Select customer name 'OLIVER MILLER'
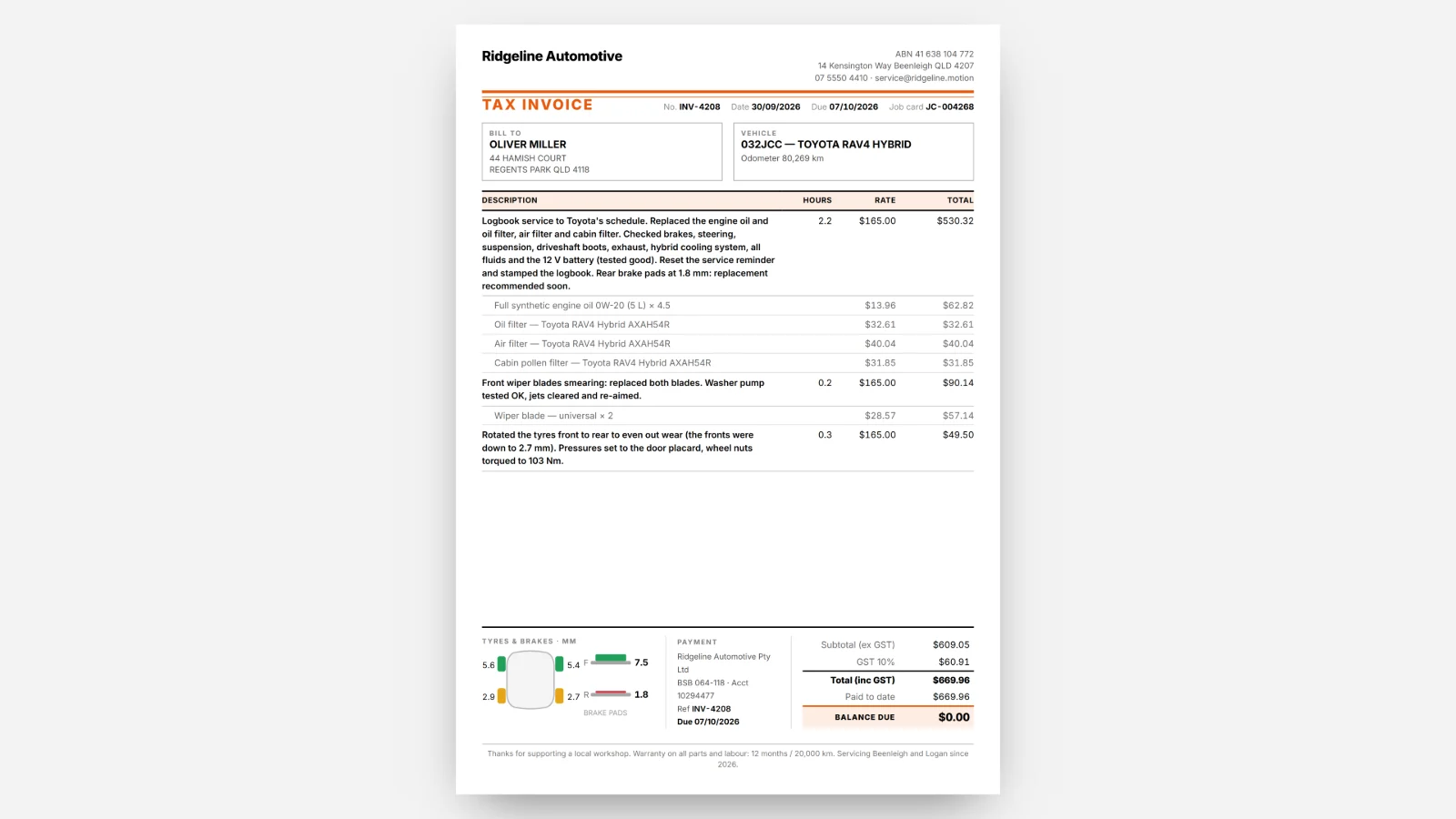1456x819 pixels. [x=528, y=145]
